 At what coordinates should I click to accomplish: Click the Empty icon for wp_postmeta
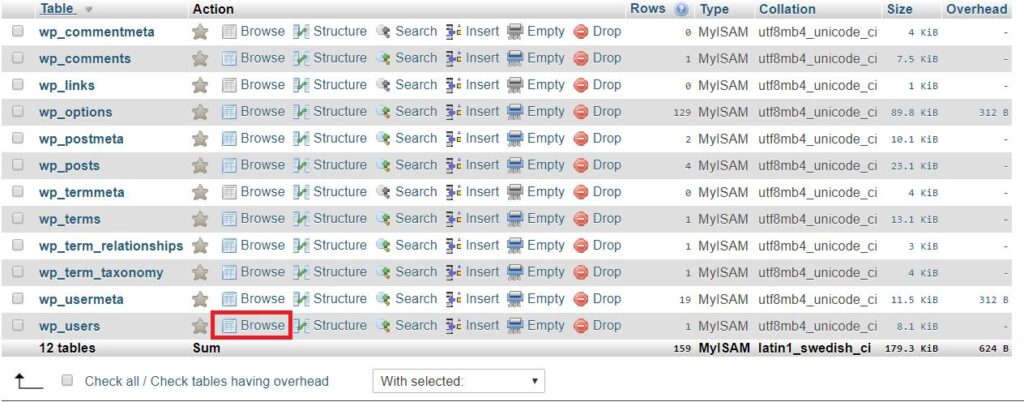(515, 139)
